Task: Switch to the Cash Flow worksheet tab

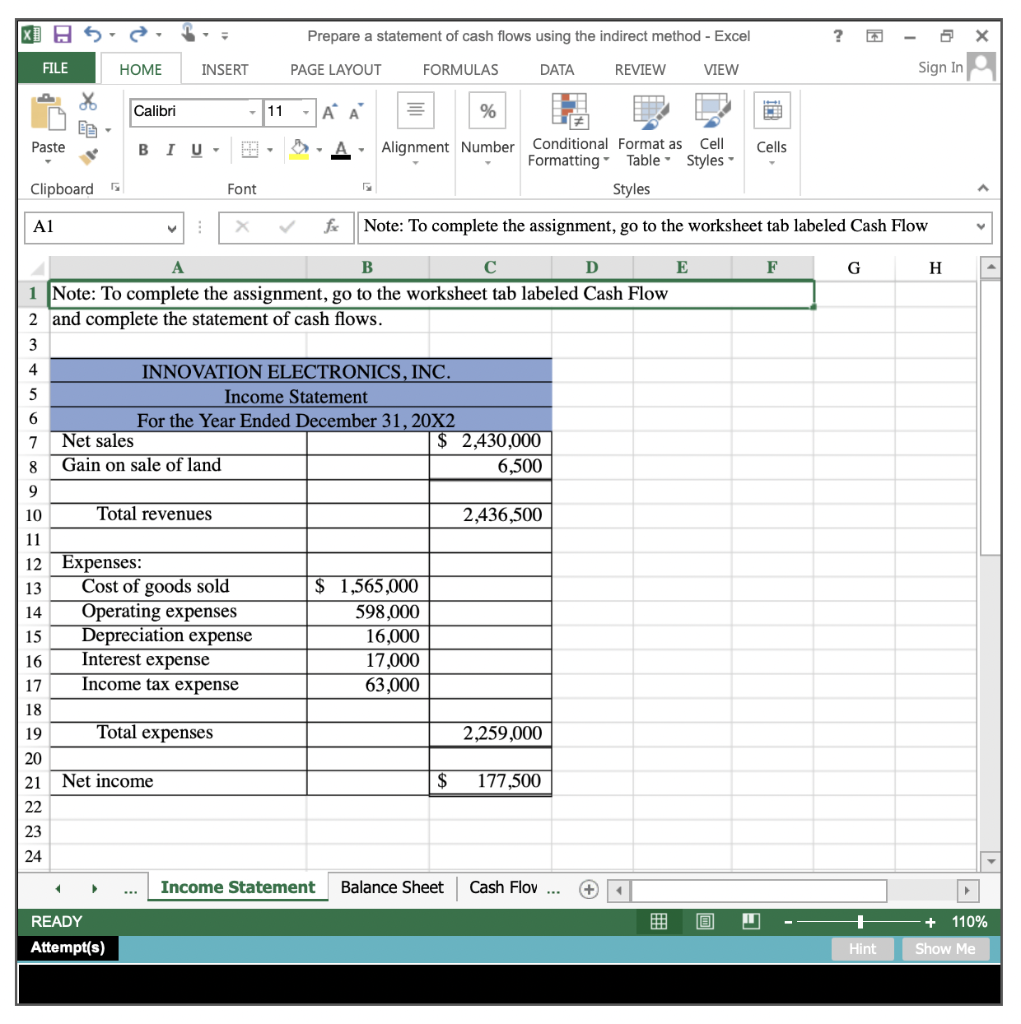Action: pos(504,888)
